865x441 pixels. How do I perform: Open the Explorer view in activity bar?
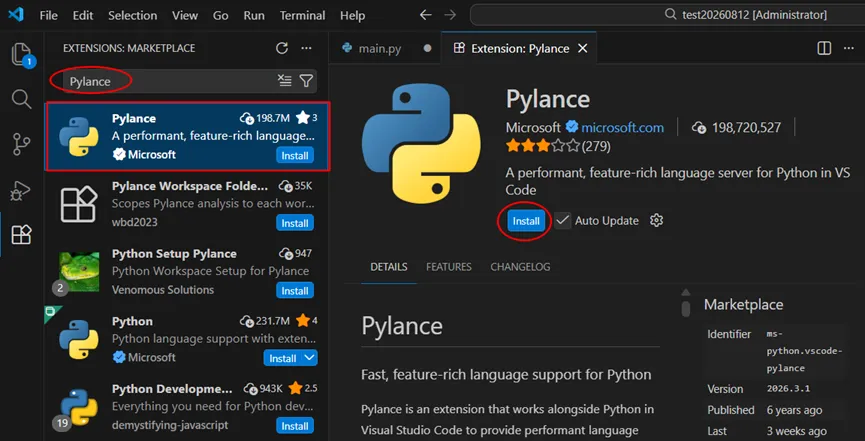coord(20,54)
